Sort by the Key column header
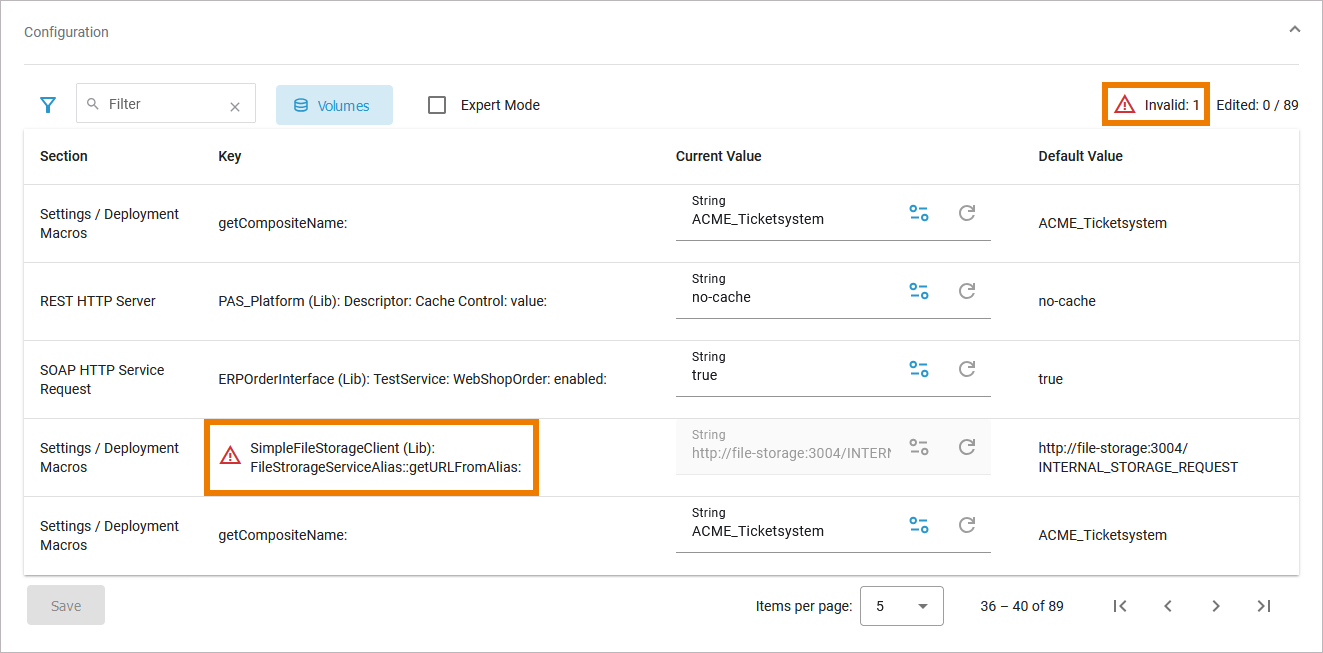 [230, 156]
